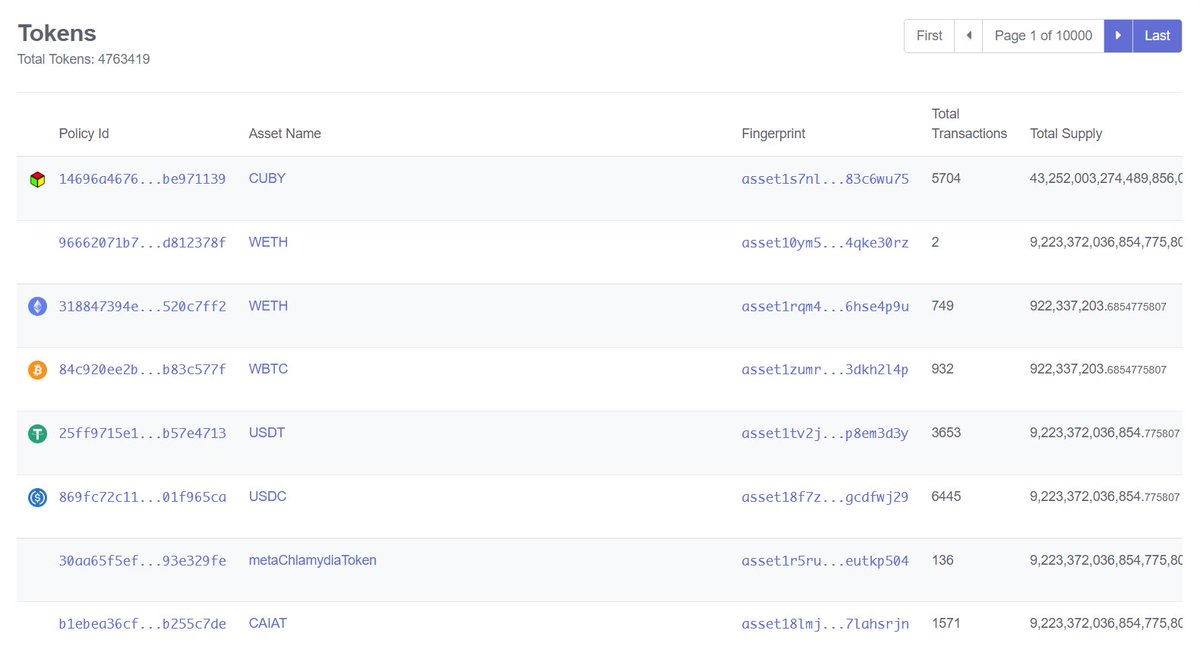The width and height of the screenshot is (1200, 665).
Task: Click the USDC coin icon
Action: [x=37, y=497]
